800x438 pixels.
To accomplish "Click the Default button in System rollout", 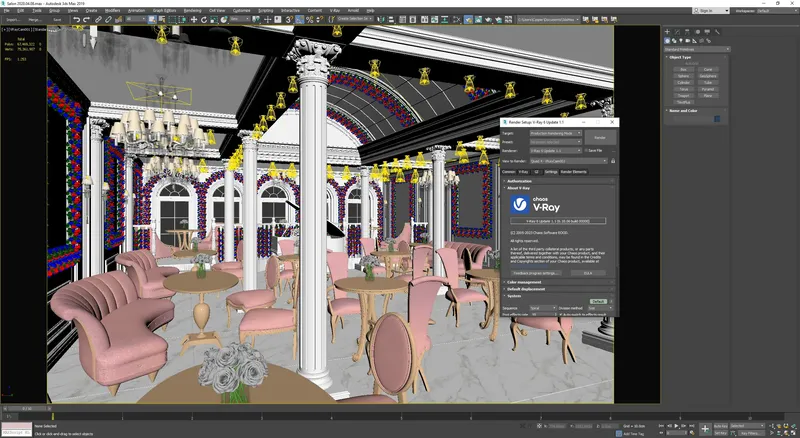I will click(598, 301).
